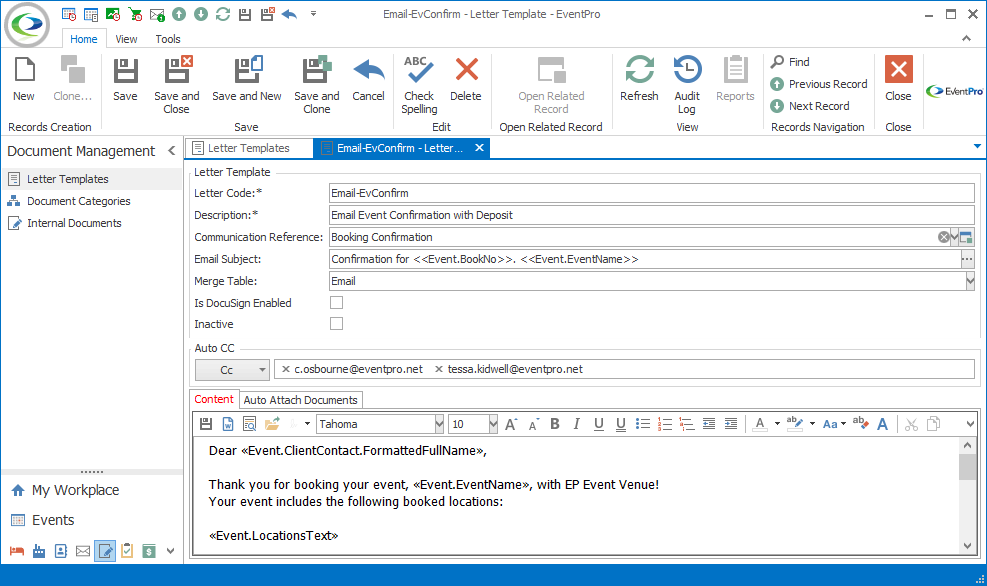Screen dimensions: 987x586
Task: Decrease font size in editor toolbar
Action: (533, 424)
